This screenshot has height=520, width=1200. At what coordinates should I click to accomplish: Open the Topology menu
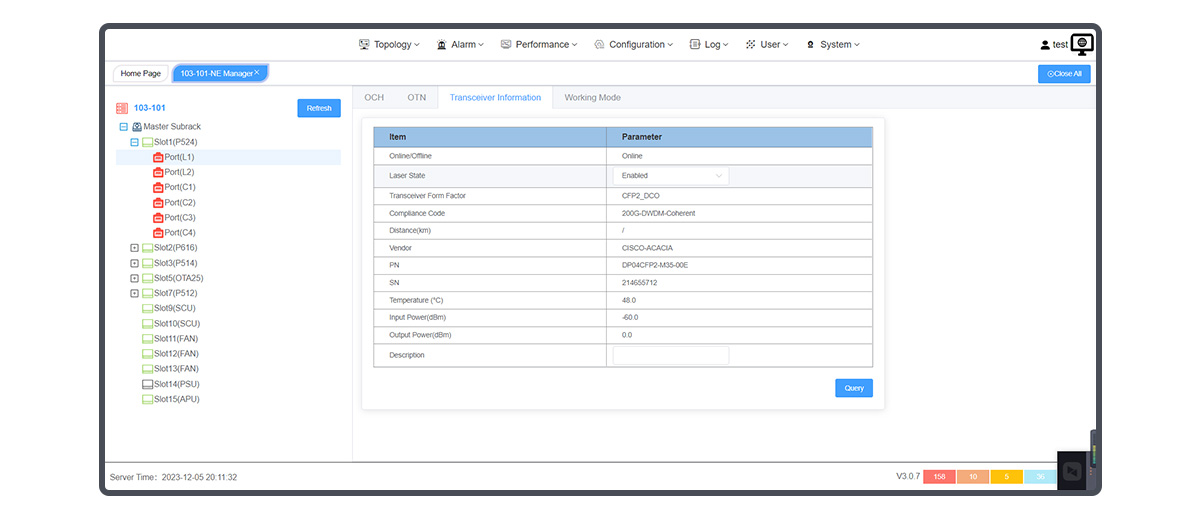(x=389, y=45)
